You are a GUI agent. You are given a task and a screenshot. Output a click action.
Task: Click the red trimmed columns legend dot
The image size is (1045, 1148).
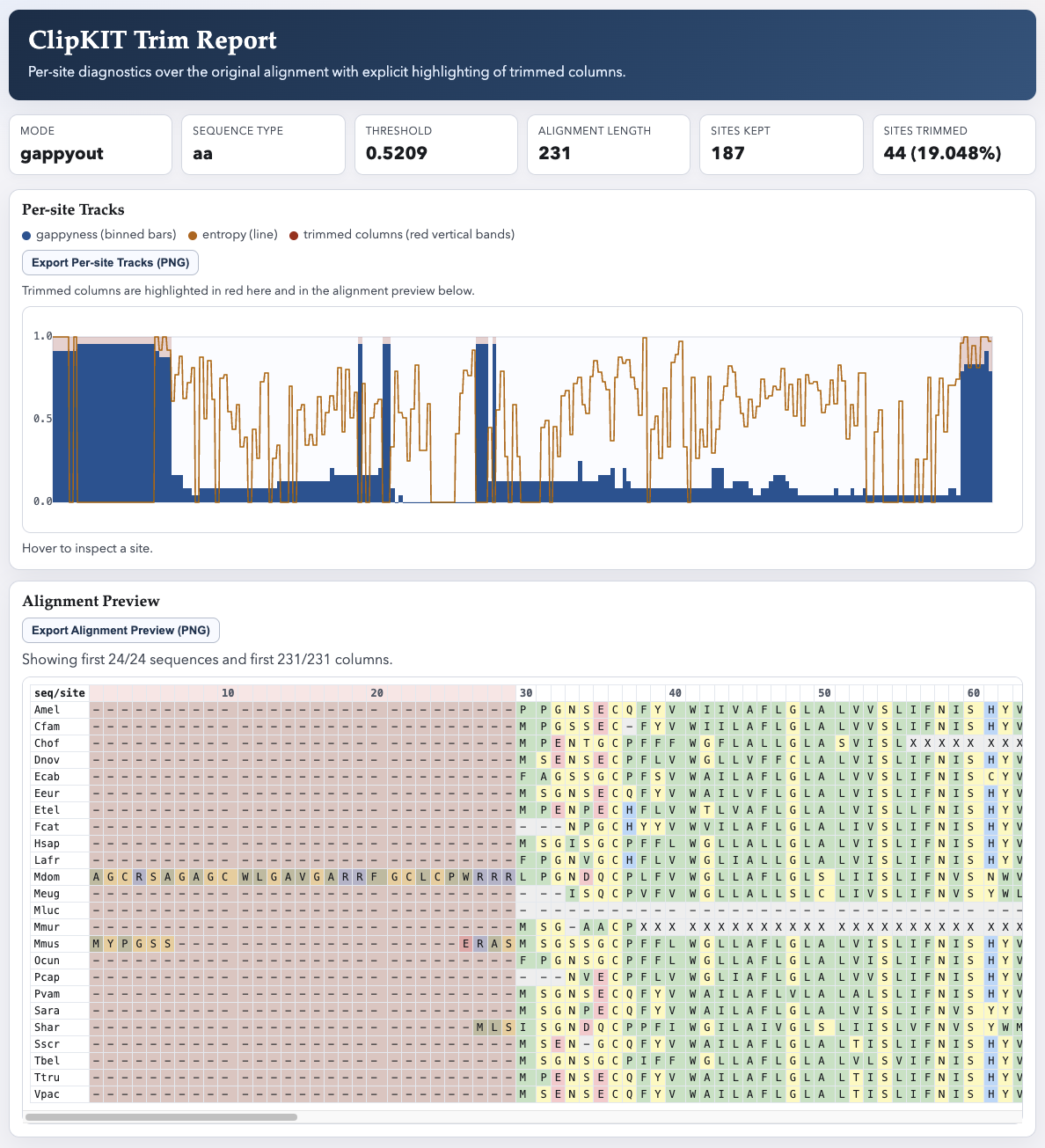point(295,235)
